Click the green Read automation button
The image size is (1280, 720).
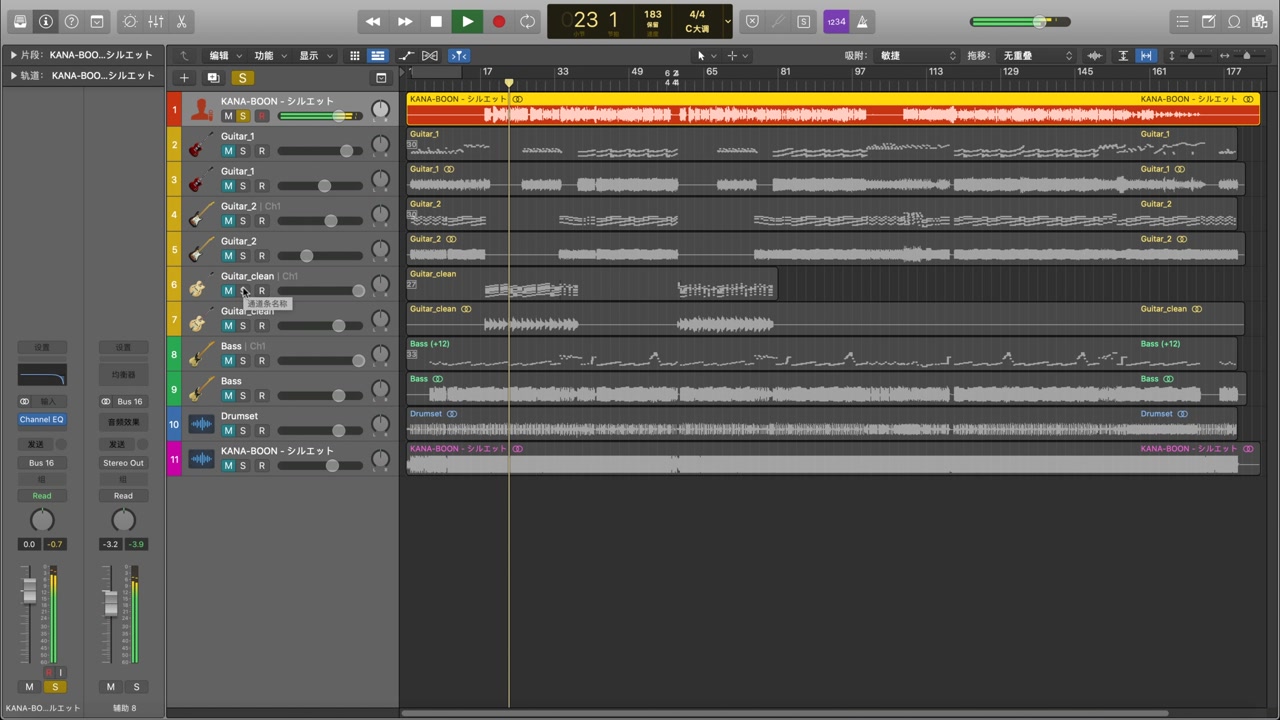[41, 496]
